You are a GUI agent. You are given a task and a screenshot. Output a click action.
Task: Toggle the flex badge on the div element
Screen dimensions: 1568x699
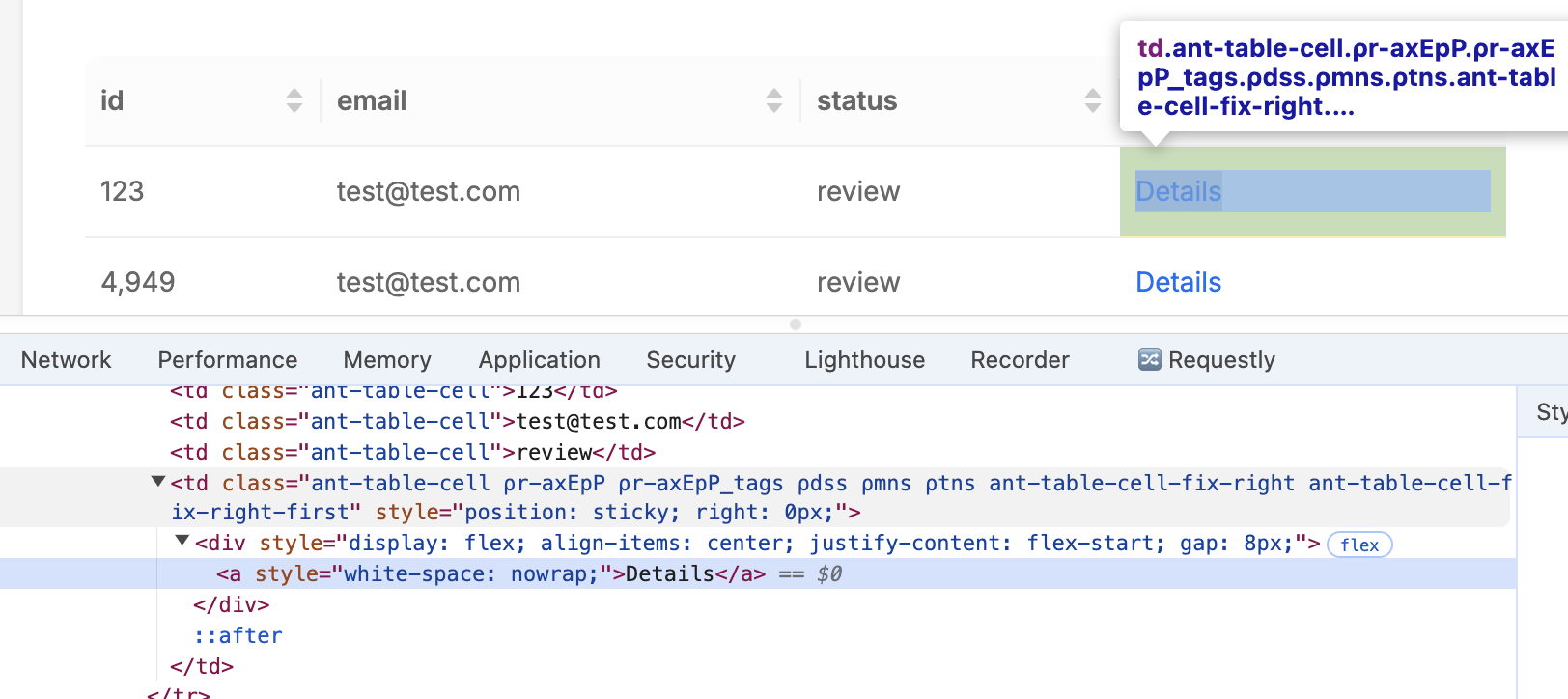(1358, 545)
